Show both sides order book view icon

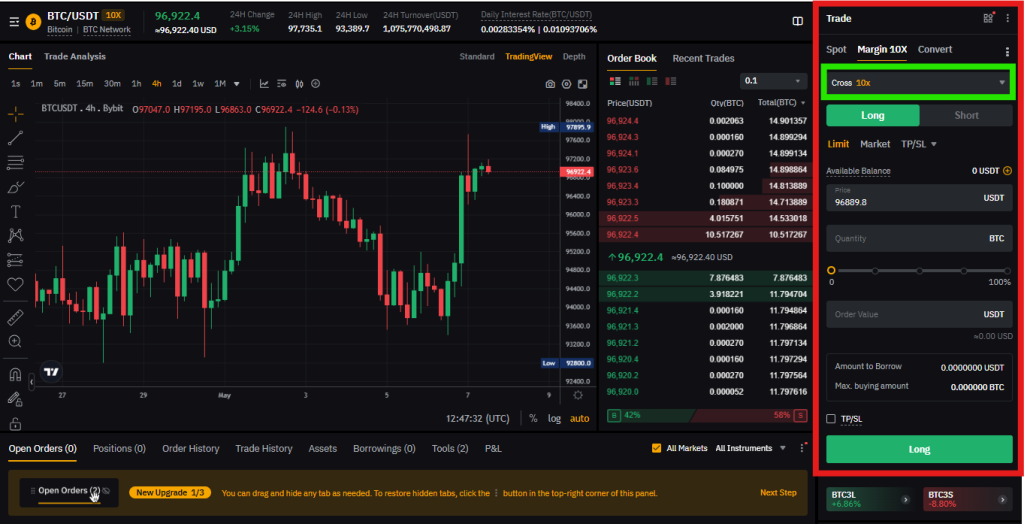615,81
